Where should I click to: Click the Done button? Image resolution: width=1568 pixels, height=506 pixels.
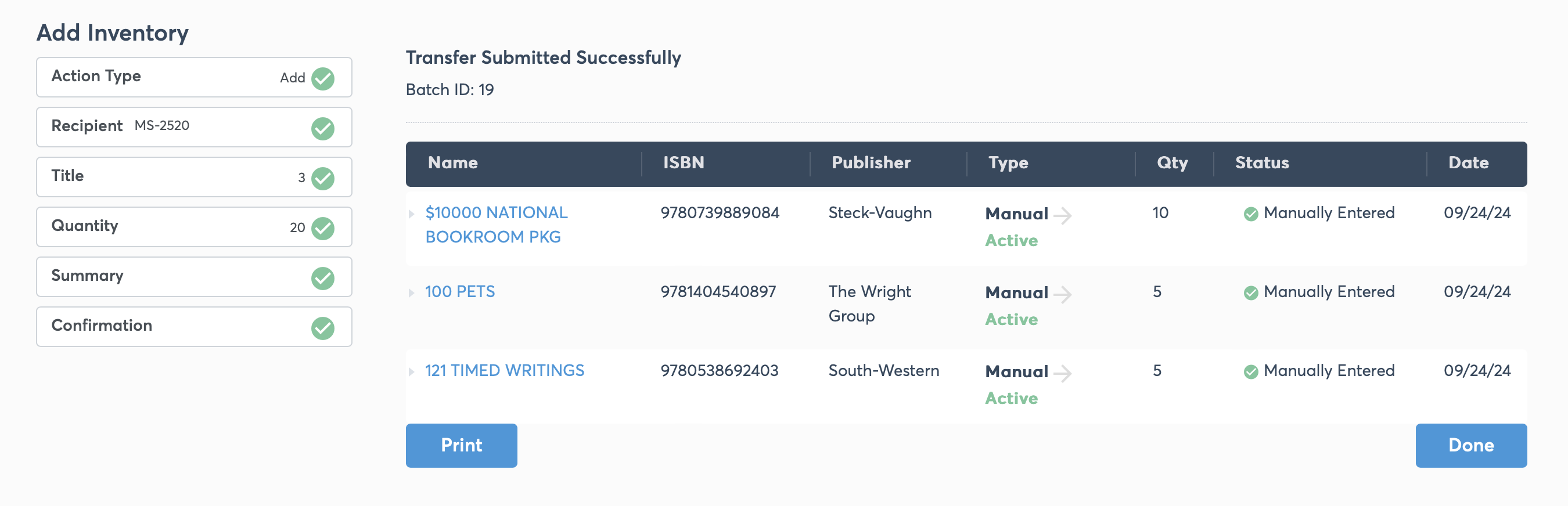(x=1470, y=445)
